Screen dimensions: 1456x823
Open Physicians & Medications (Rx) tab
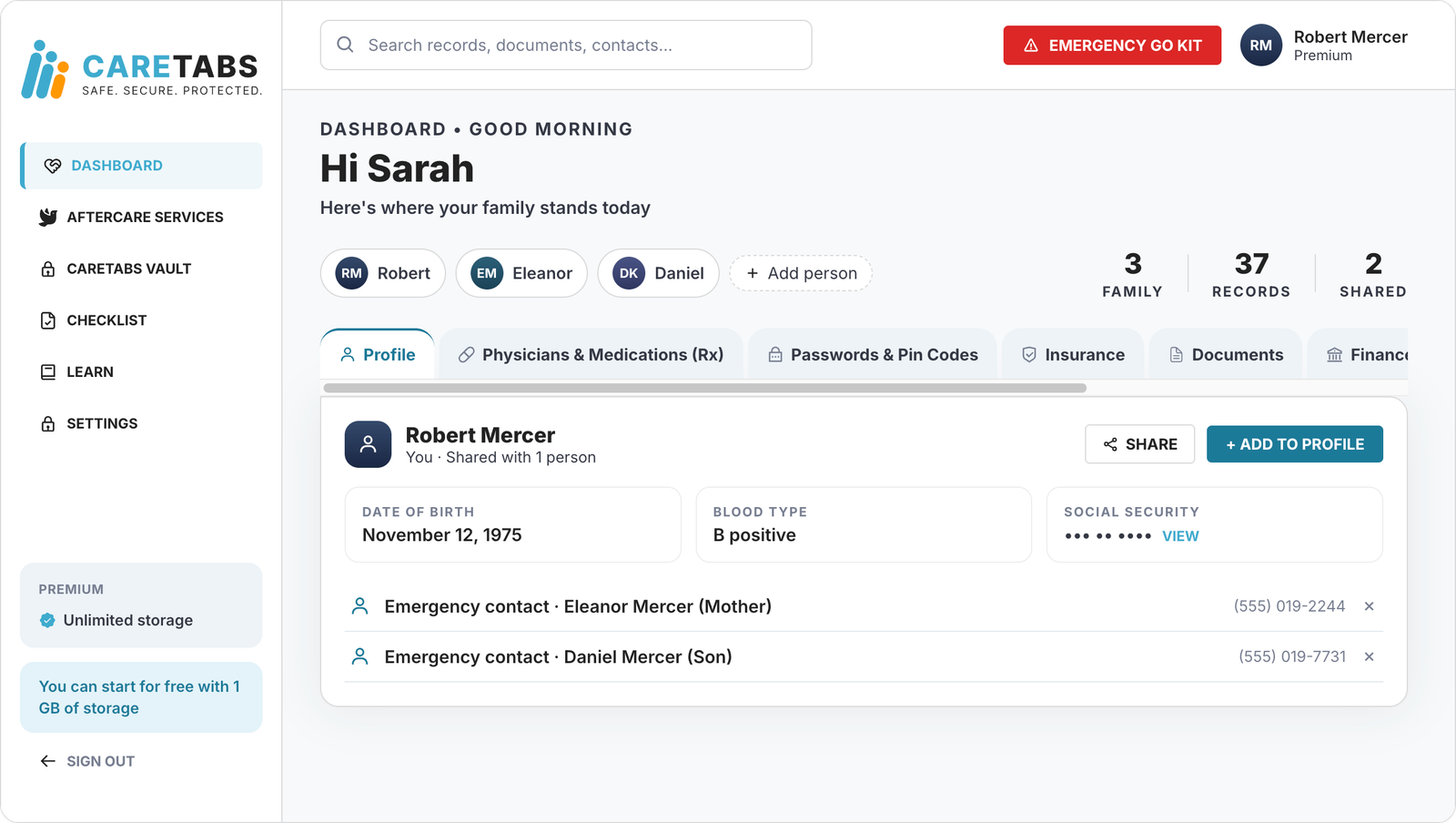591,354
